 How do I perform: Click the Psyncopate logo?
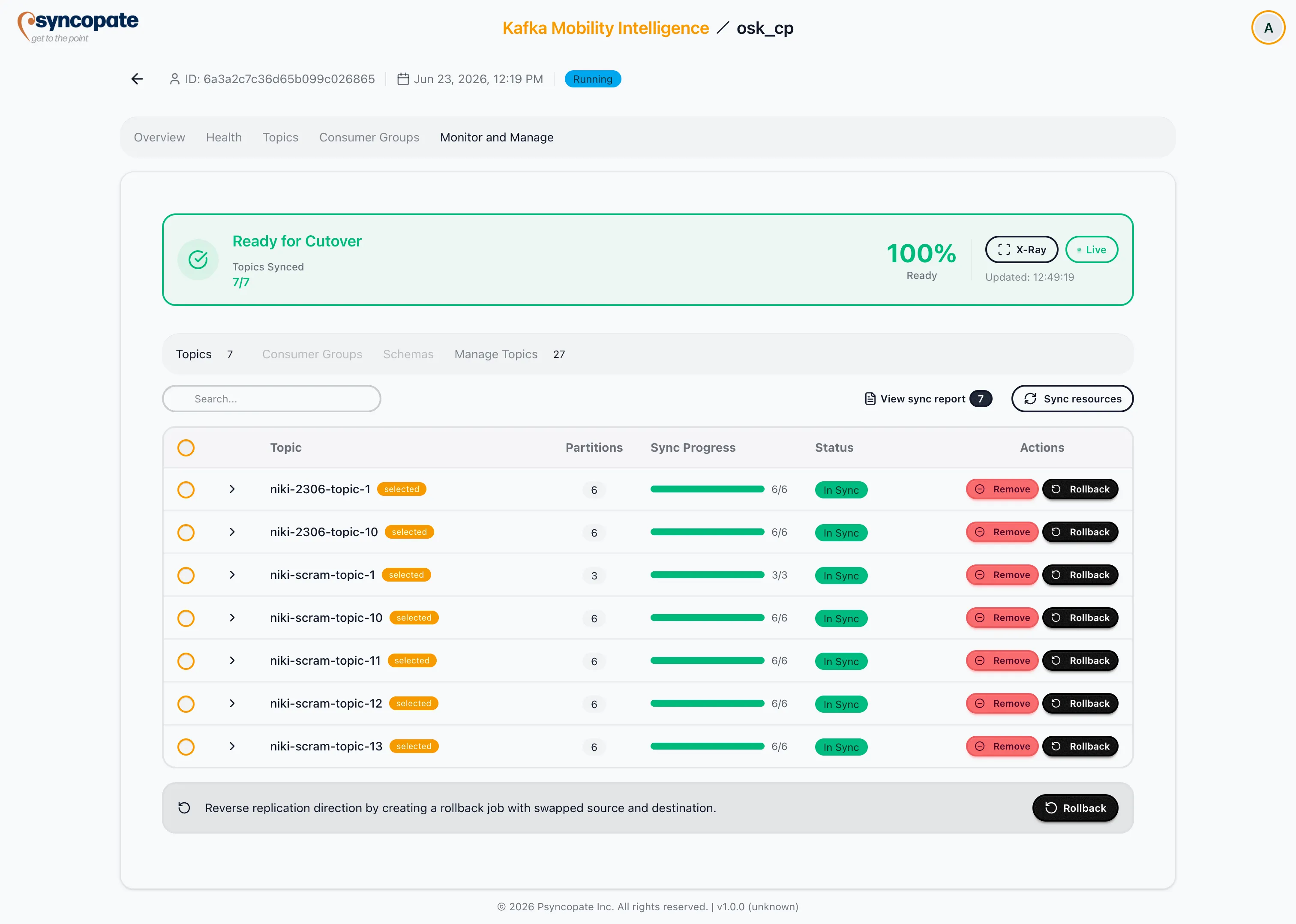78,27
